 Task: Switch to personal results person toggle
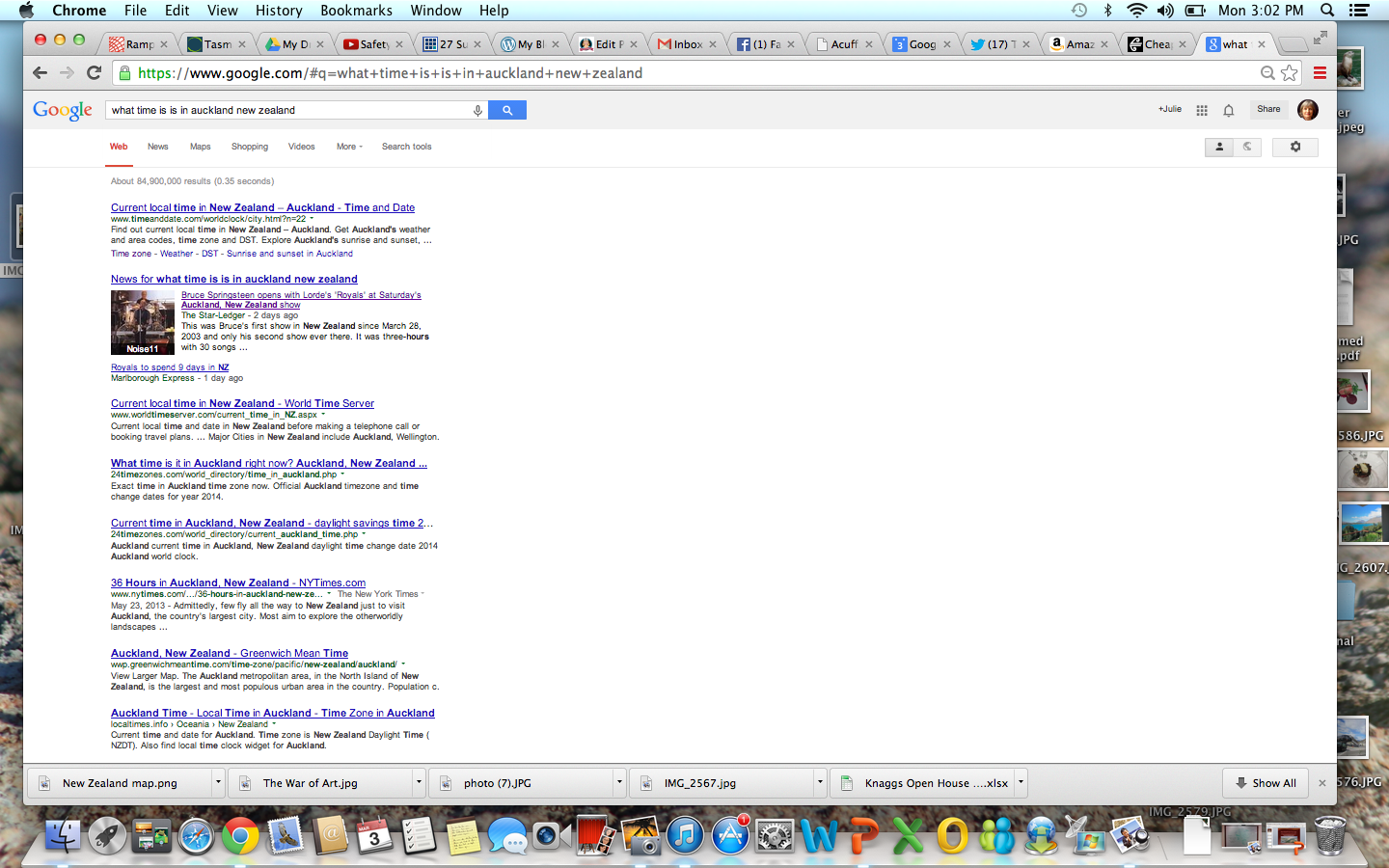point(1219,147)
